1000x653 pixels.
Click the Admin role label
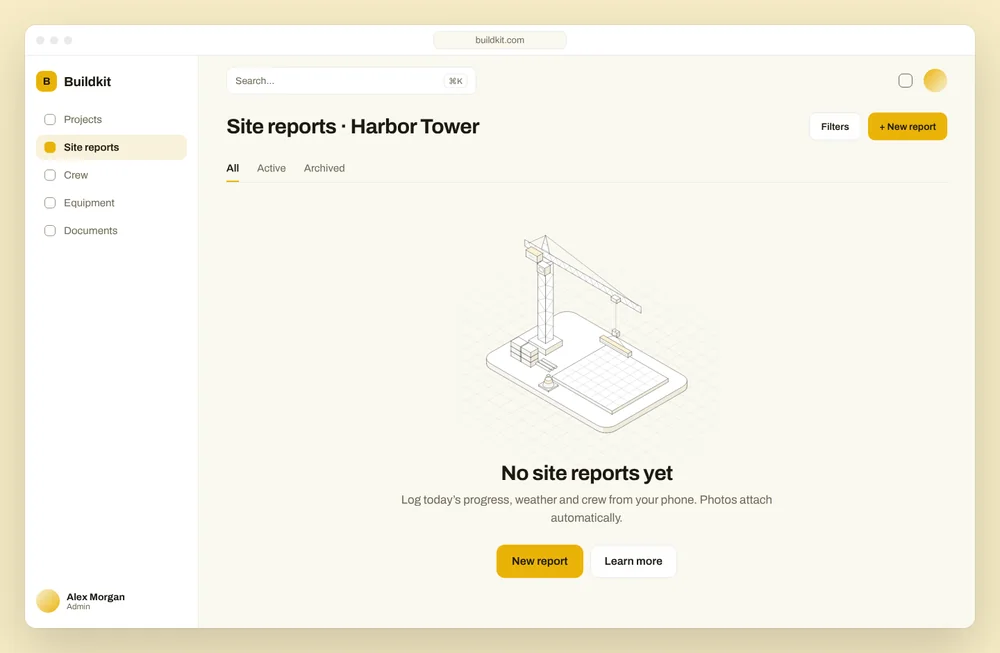(78, 607)
